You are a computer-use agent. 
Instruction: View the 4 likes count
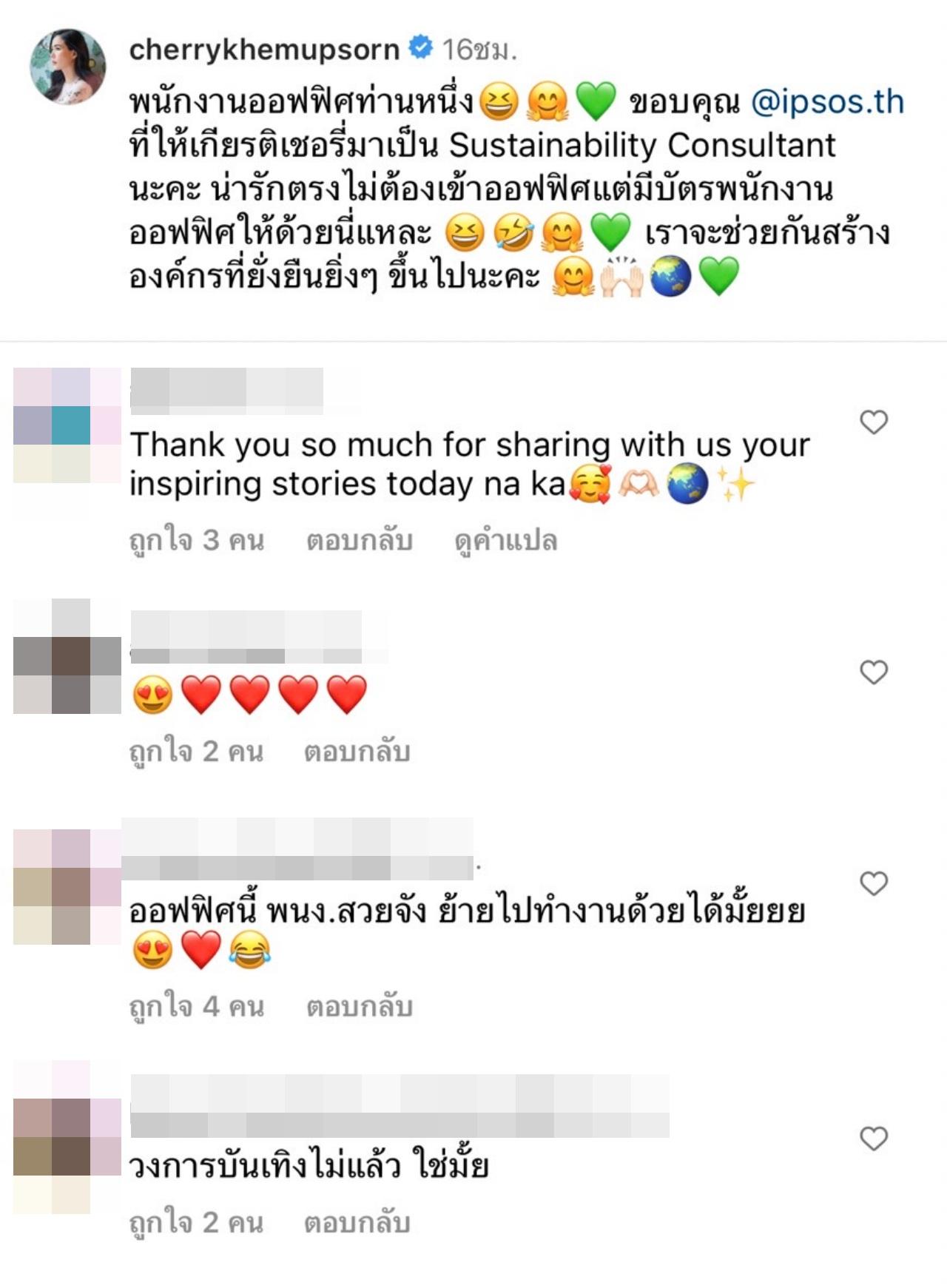click(x=197, y=1007)
